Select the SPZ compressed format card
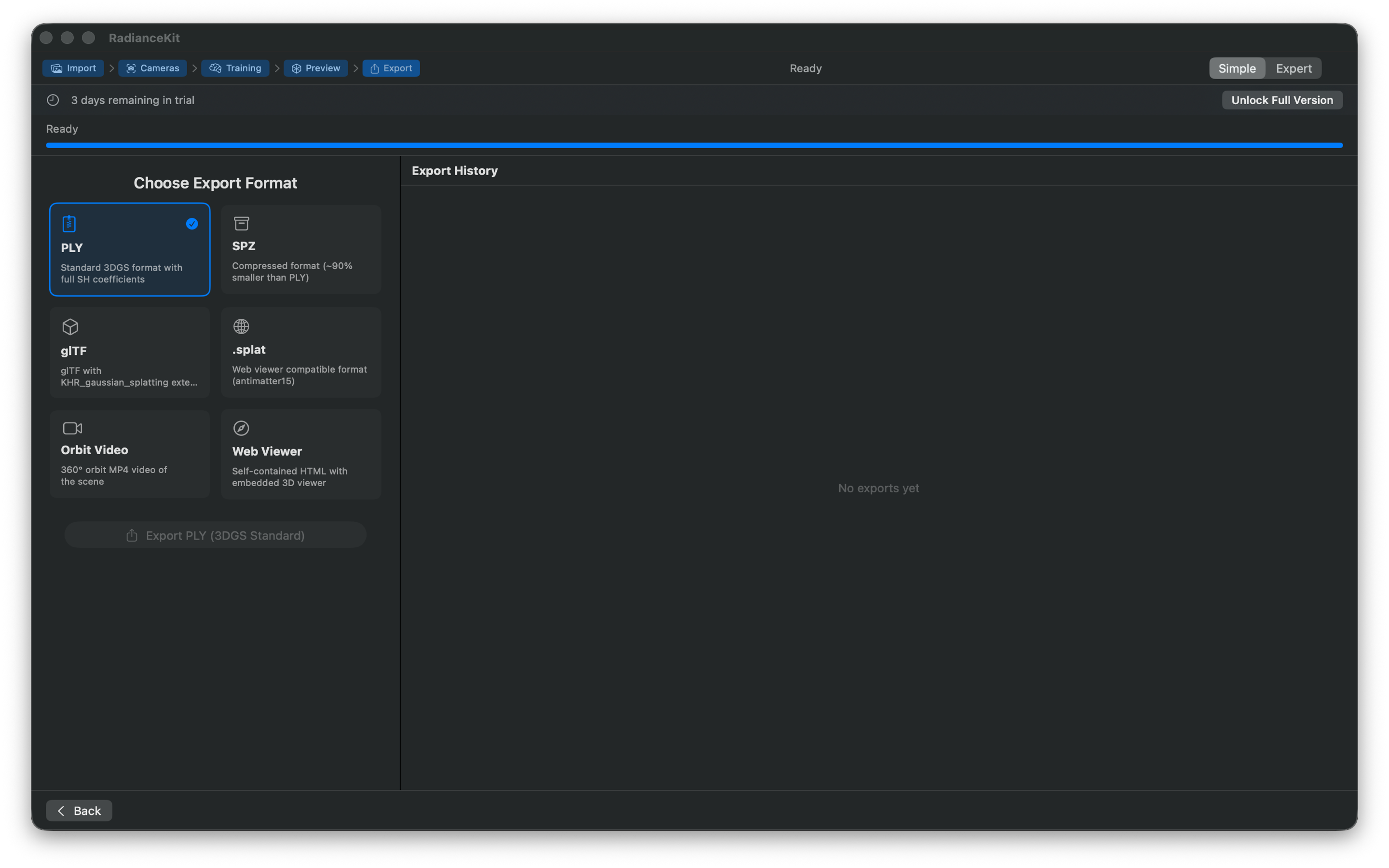The image size is (1389, 868). (301, 249)
